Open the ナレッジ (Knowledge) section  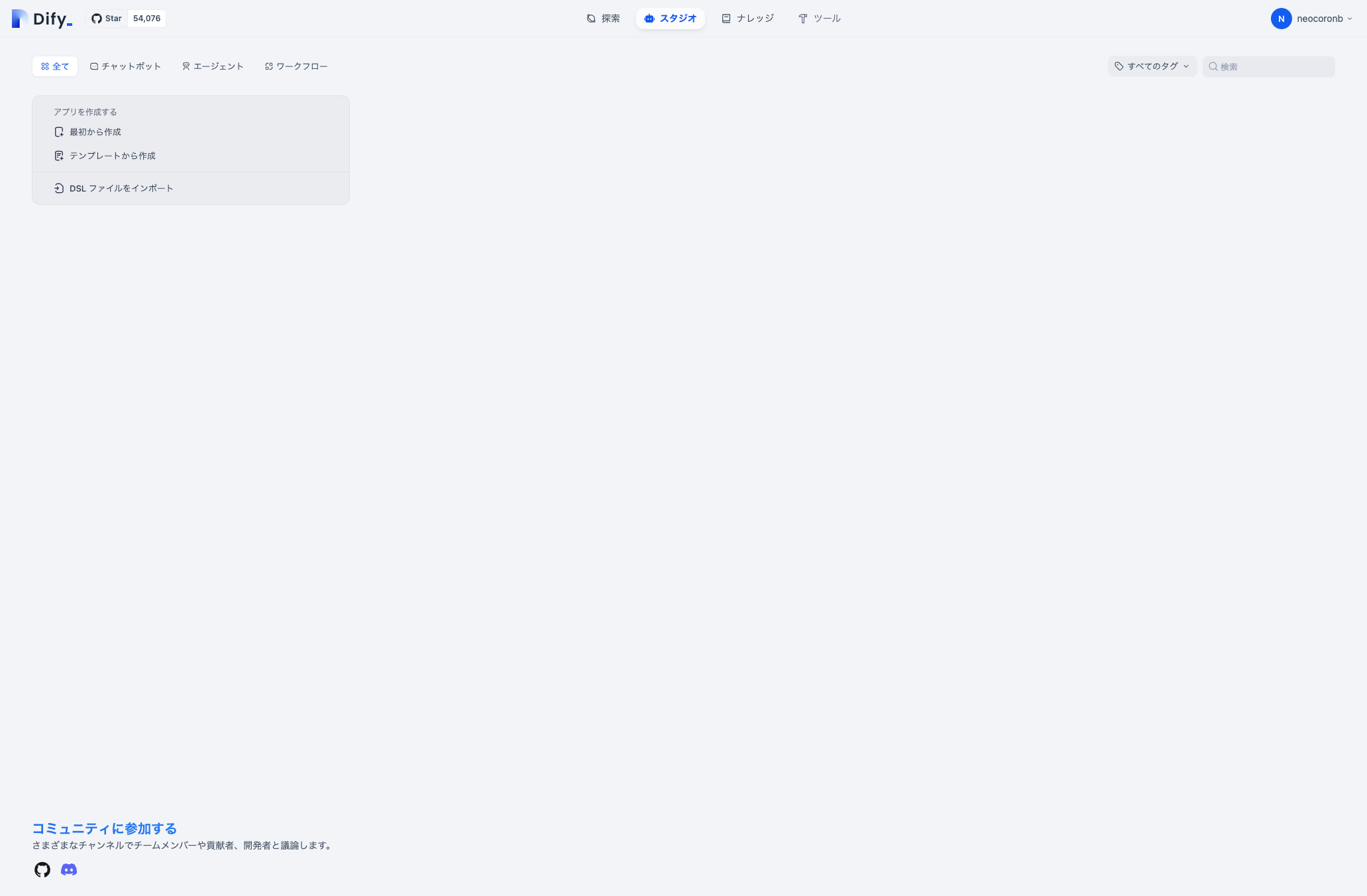click(747, 18)
